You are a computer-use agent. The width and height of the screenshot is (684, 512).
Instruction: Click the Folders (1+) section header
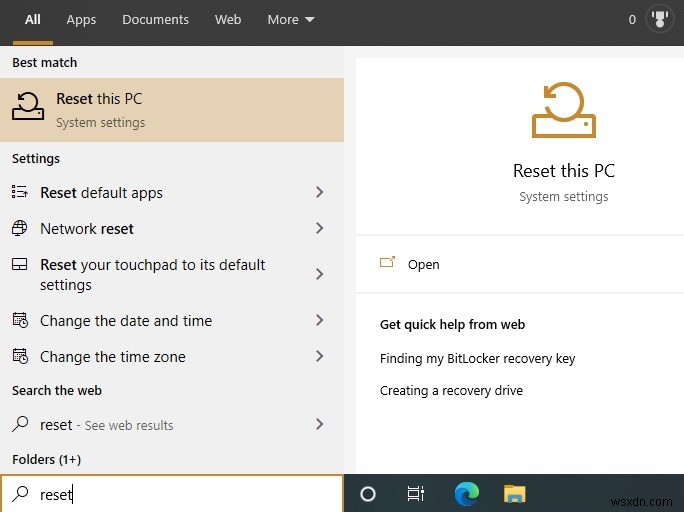(x=46, y=459)
